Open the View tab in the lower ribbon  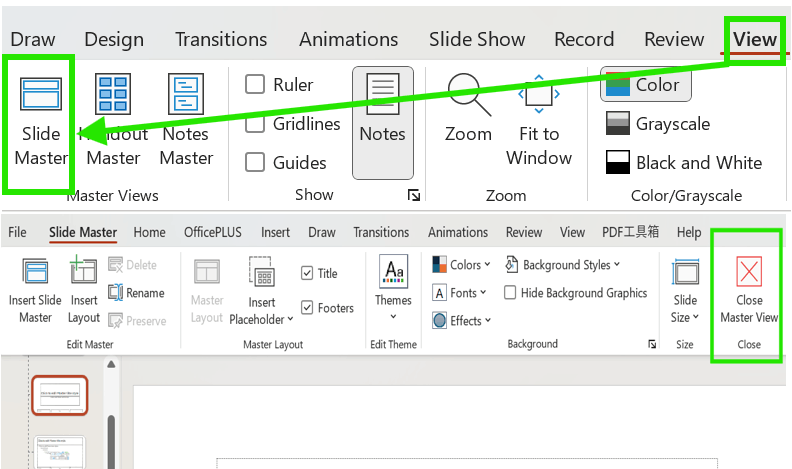572,232
